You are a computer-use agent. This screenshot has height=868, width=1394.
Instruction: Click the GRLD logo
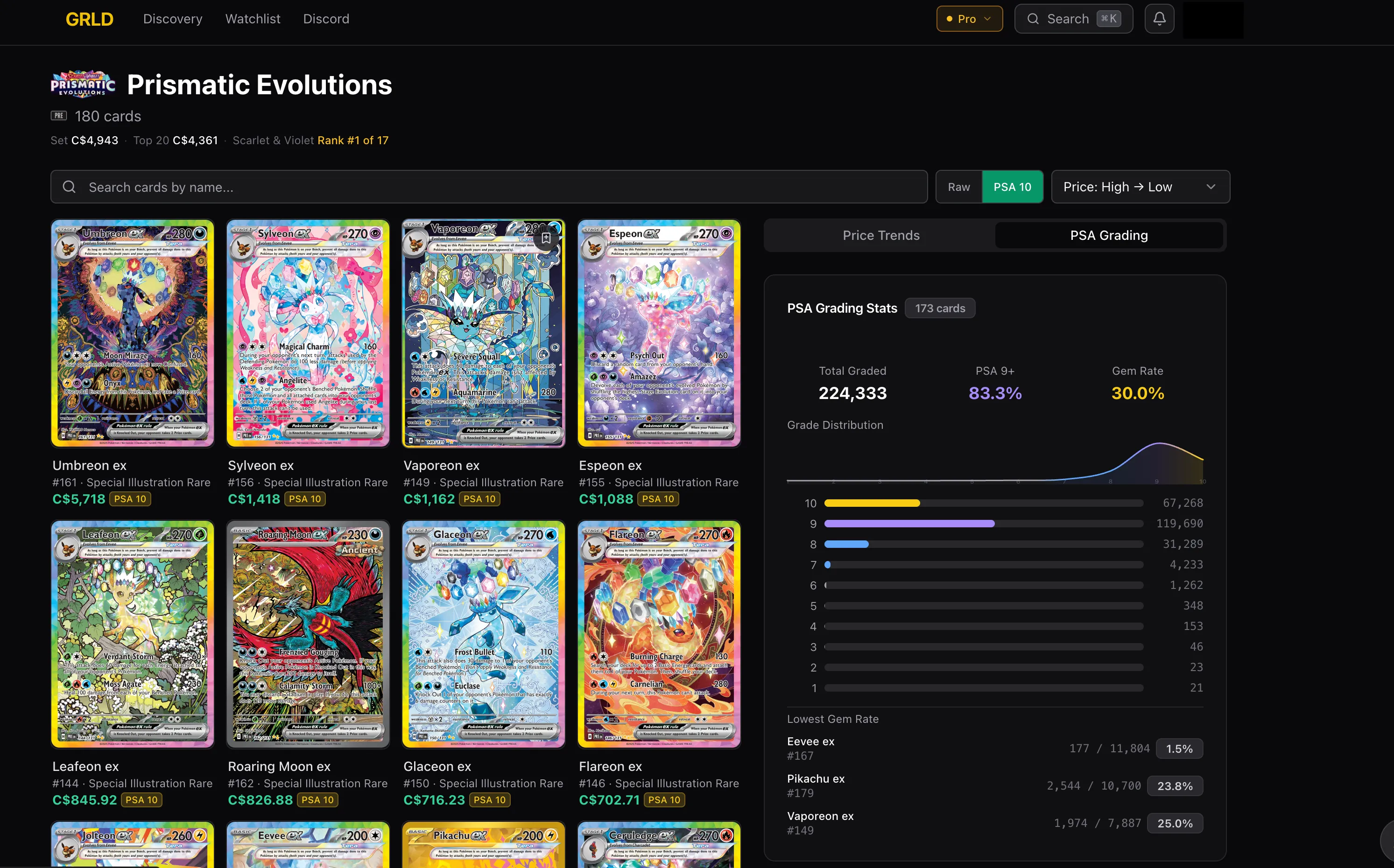[90, 19]
